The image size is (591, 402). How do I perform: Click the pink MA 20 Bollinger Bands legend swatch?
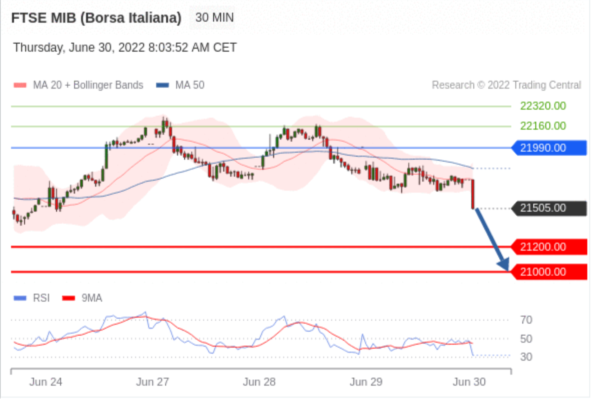20,85
